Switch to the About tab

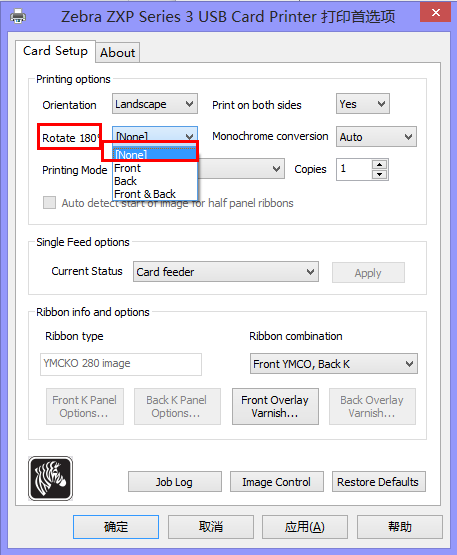coord(118,53)
